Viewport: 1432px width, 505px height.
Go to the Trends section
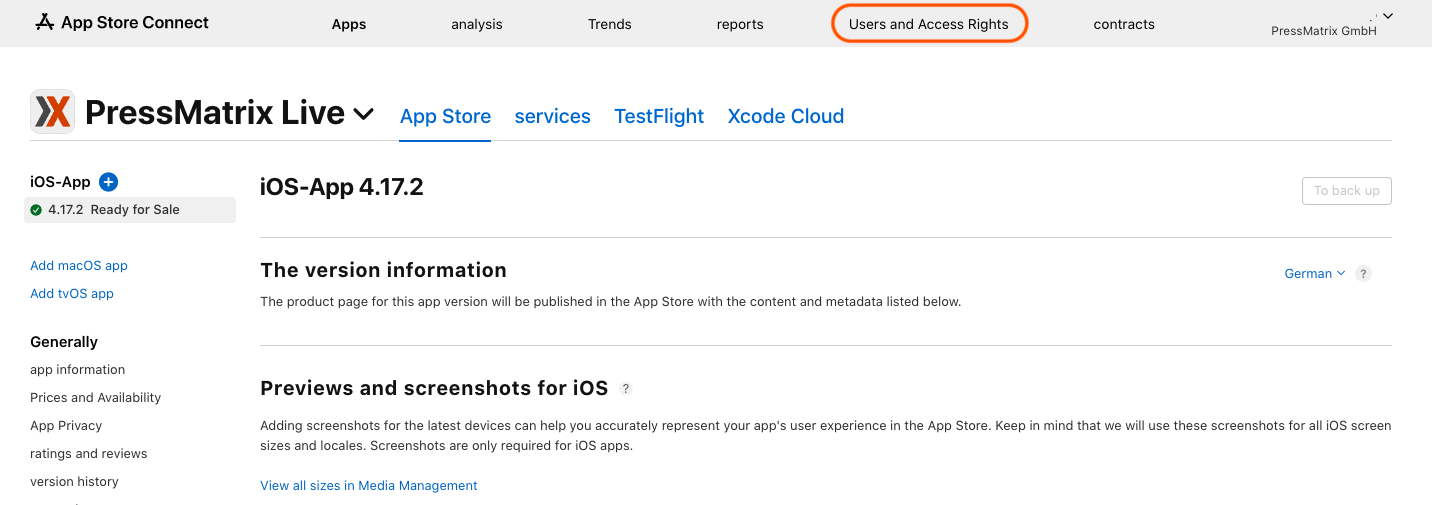coord(610,24)
